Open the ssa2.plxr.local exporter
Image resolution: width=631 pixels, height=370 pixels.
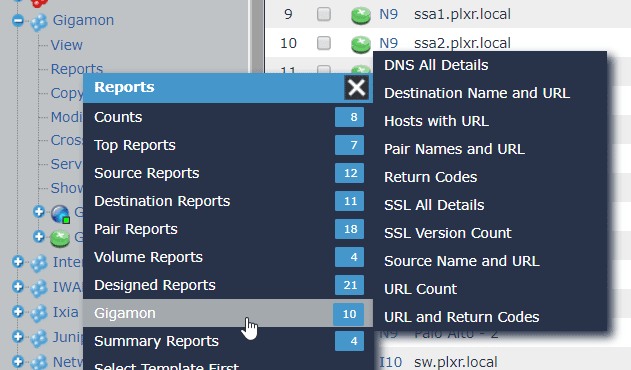coord(462,43)
